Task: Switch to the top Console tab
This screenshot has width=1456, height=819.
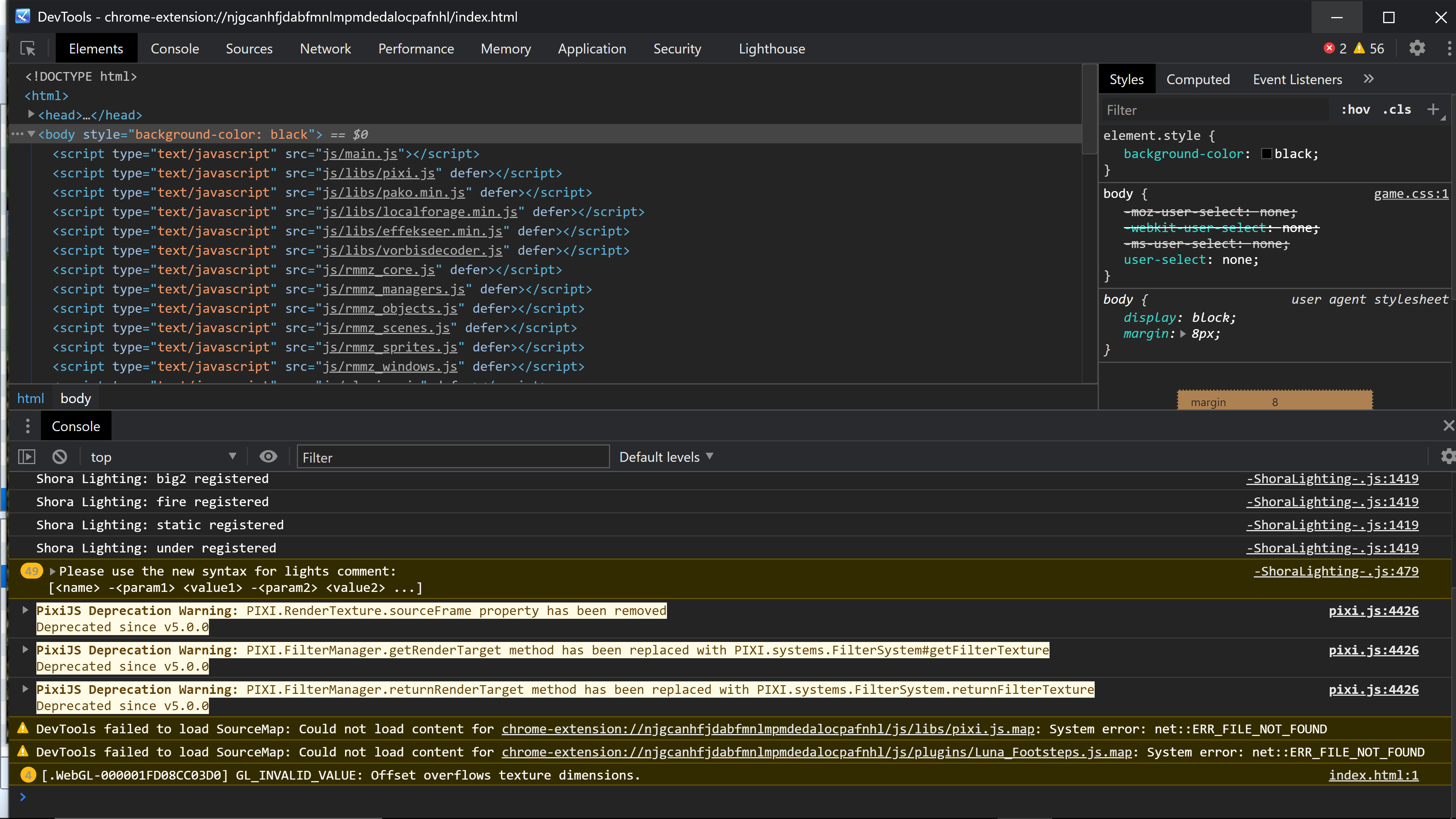Action: click(175, 49)
